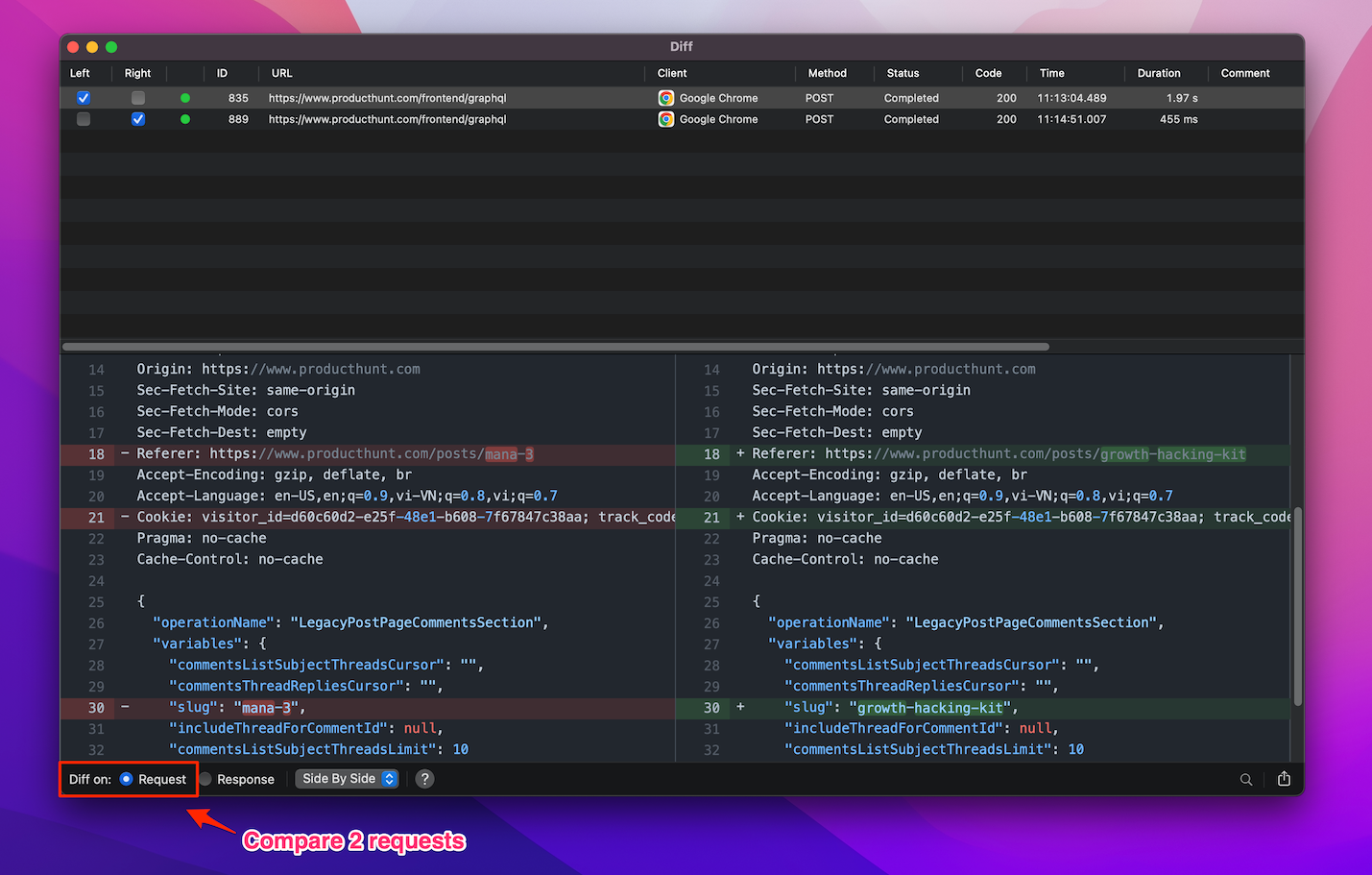
Task: Click the search magnifier icon in bottom bar
Action: 1246,780
